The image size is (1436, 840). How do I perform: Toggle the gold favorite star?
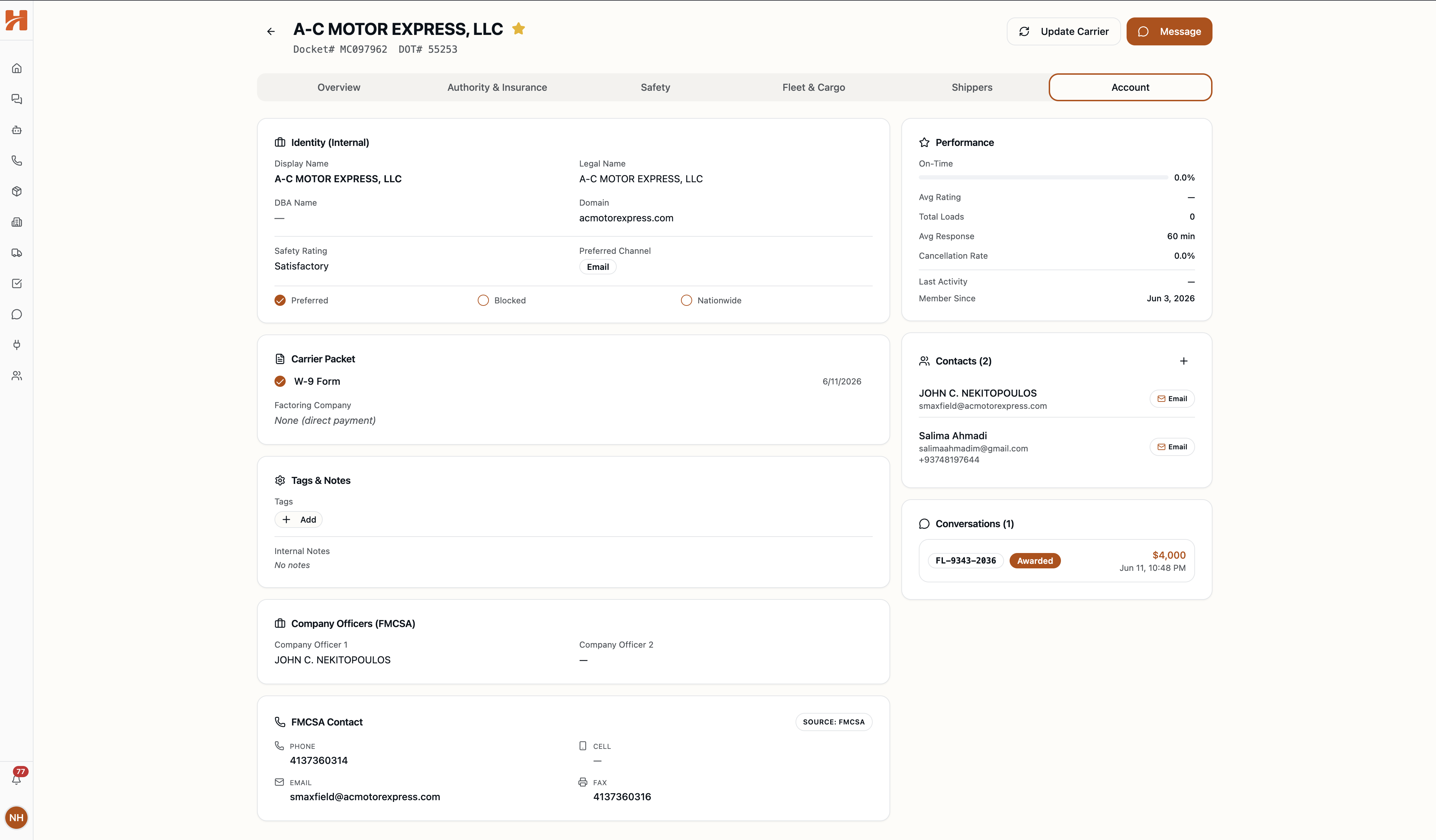pos(519,29)
